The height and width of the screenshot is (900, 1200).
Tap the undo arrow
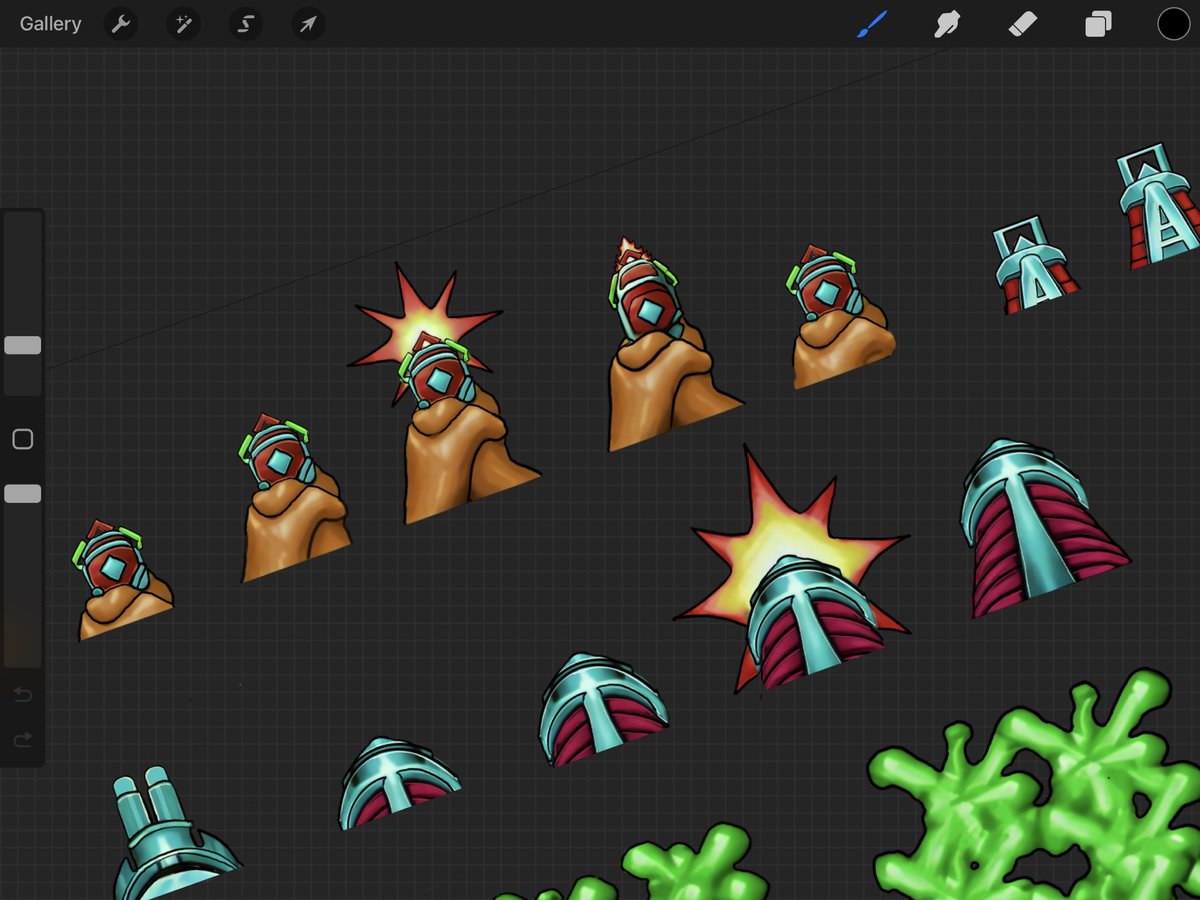23,695
